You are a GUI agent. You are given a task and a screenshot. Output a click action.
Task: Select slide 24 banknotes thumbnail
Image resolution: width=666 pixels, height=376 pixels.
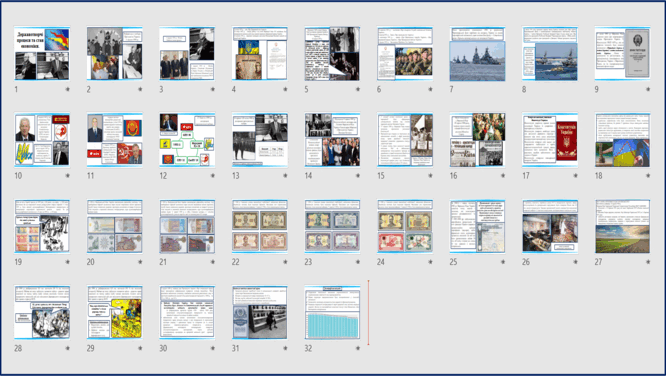405,226
